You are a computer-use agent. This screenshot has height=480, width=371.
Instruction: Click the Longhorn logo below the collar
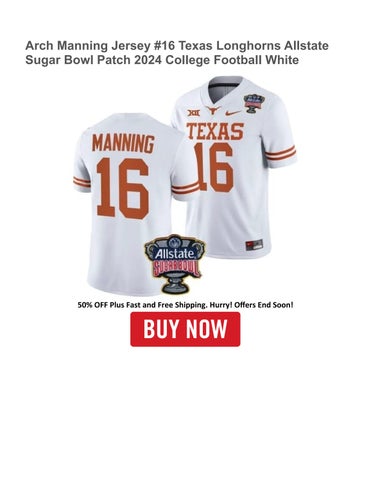(x=213, y=110)
